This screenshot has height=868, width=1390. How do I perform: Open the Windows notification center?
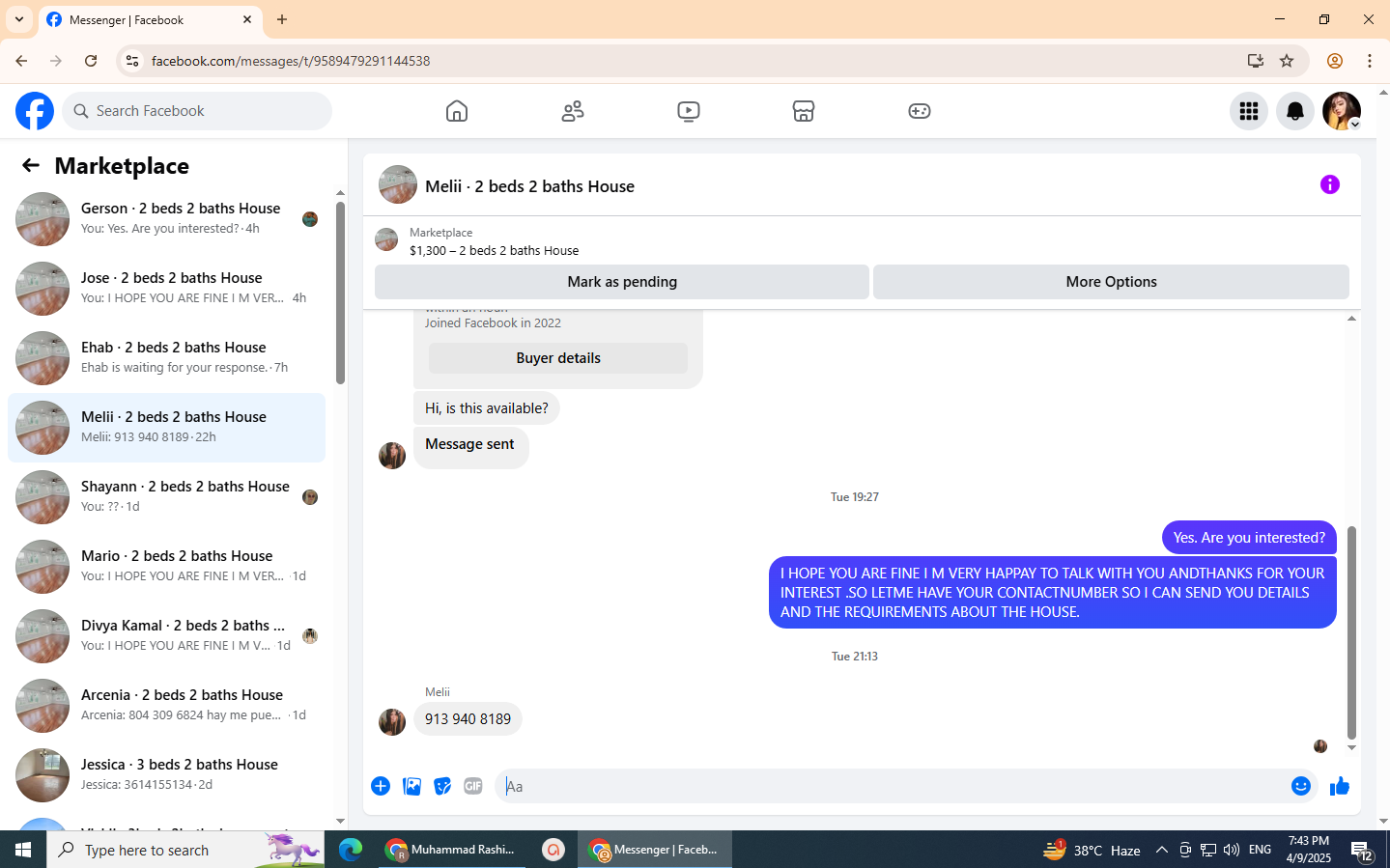click(1362, 851)
